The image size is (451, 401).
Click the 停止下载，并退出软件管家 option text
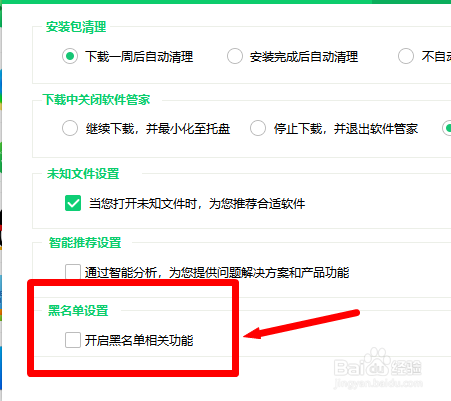(x=346, y=129)
